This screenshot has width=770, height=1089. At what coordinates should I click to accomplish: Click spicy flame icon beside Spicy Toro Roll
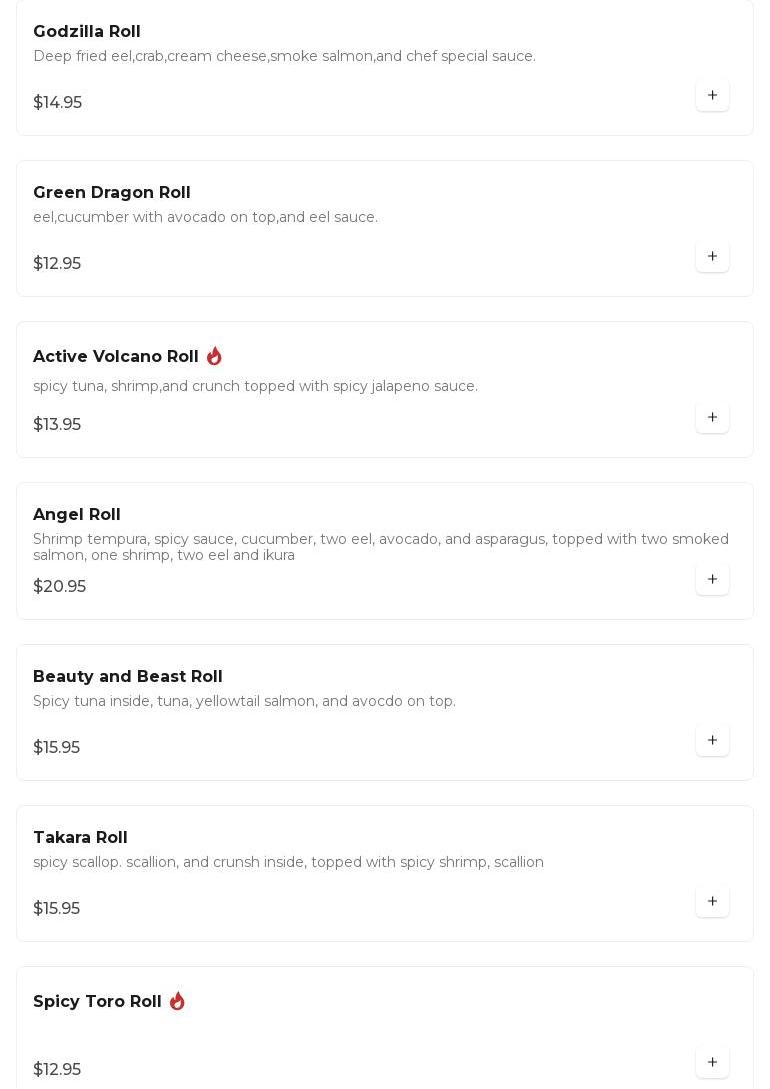(x=177, y=1001)
